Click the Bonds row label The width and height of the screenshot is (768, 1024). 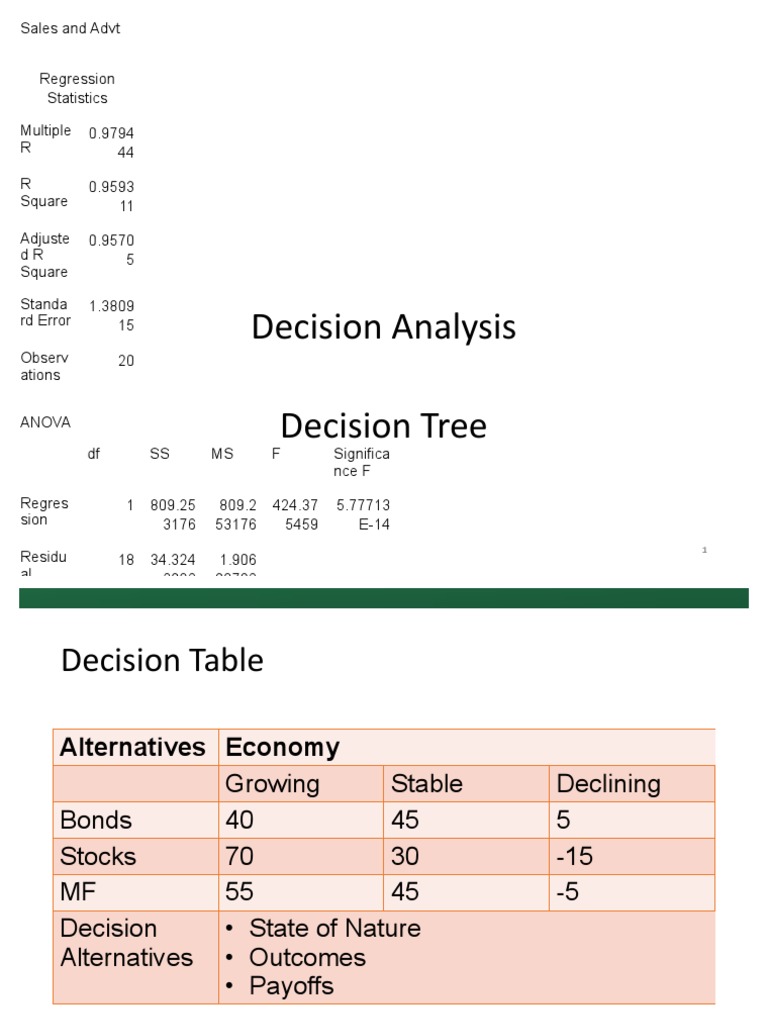pos(96,820)
